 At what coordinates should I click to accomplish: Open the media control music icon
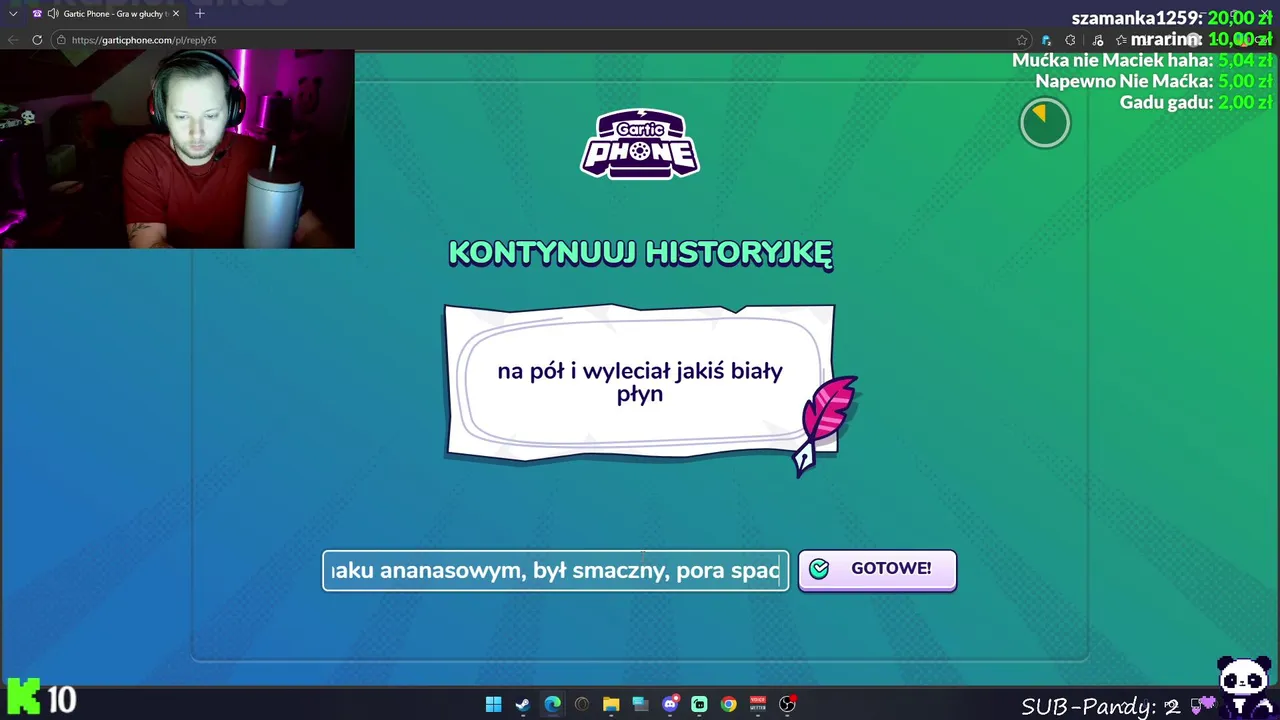1098,40
